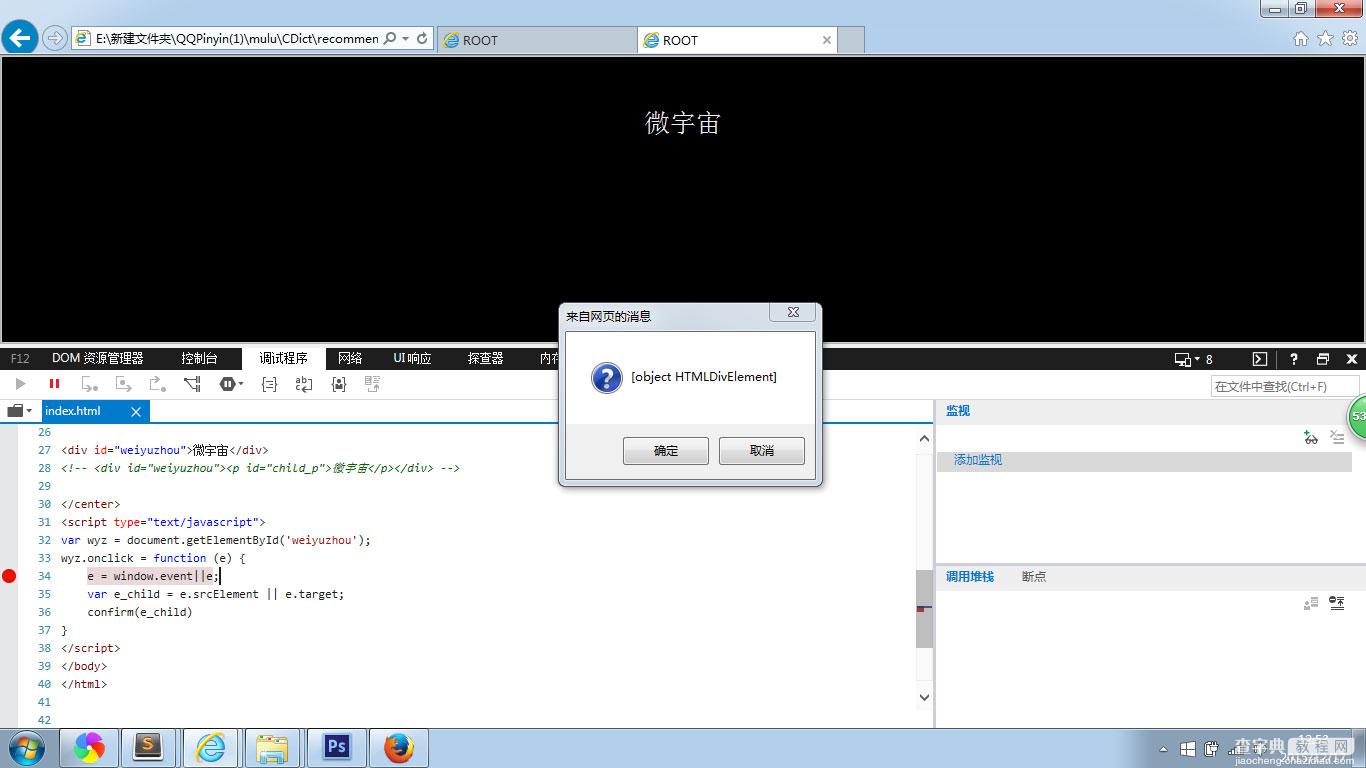Screen dimensions: 1366x768
Task: Click the address bar search magnifier icon
Action: click(389, 39)
